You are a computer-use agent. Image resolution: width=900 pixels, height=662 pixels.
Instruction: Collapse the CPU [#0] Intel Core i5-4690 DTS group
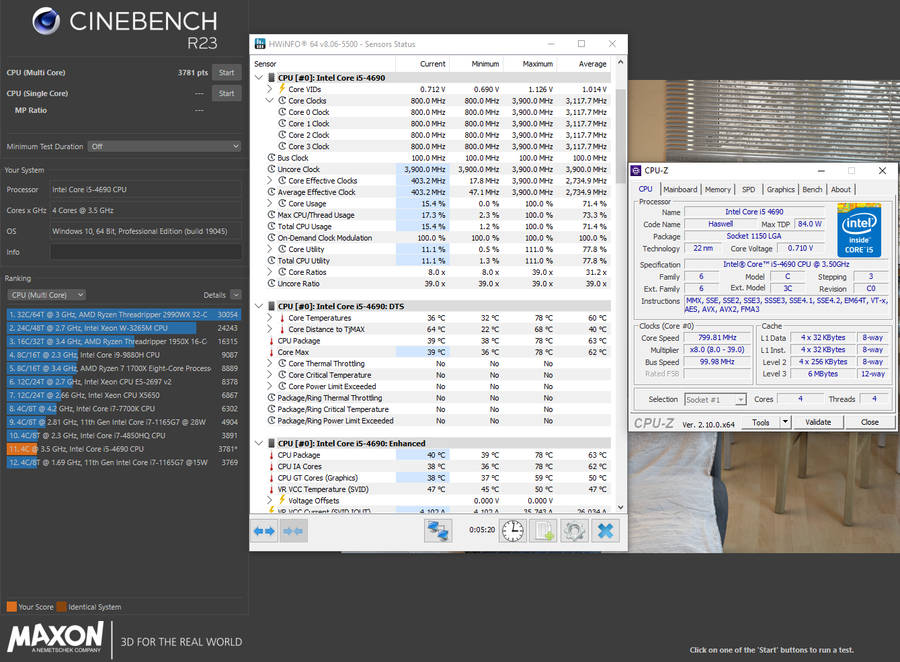point(259,306)
